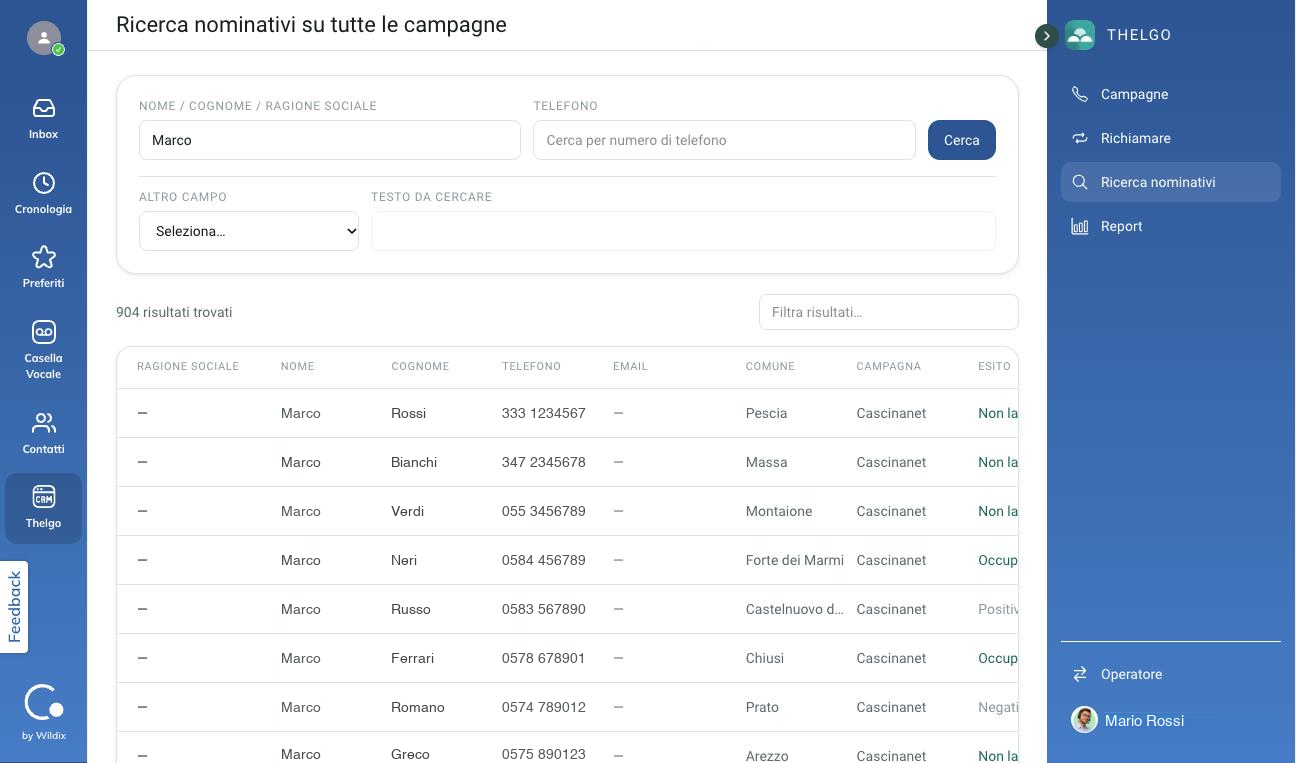Screen dimensions: 1296x763
Task: Open Richiamare menu item
Action: click(x=1170, y=138)
